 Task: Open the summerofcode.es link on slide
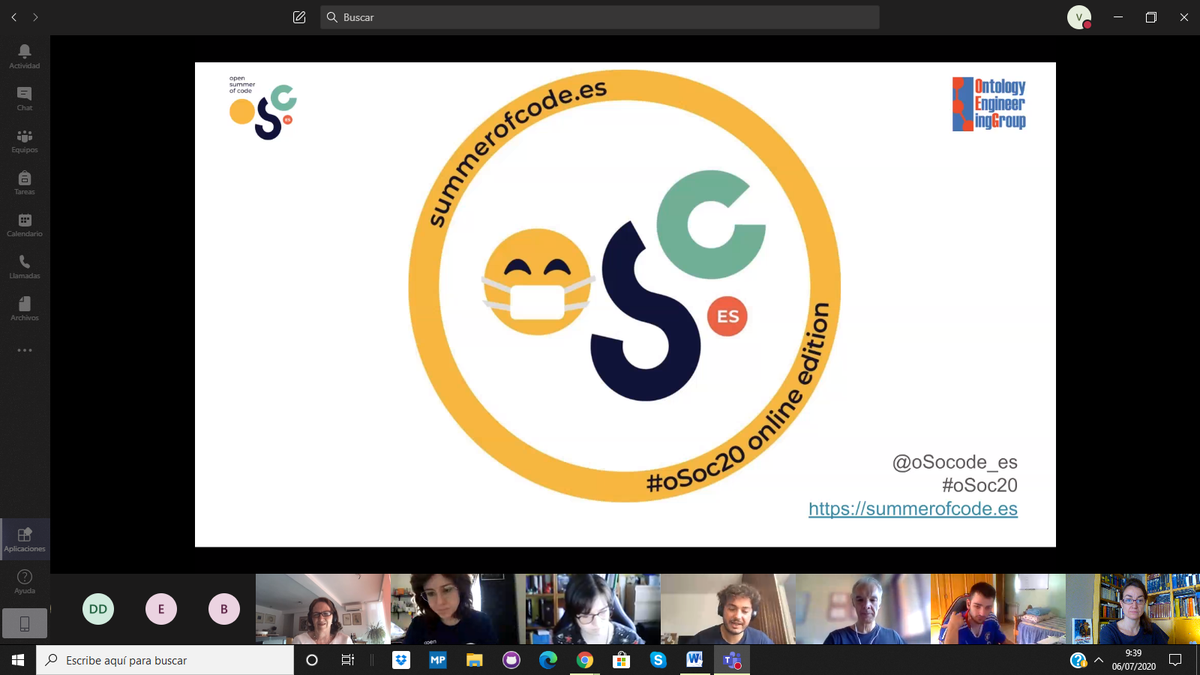click(913, 509)
